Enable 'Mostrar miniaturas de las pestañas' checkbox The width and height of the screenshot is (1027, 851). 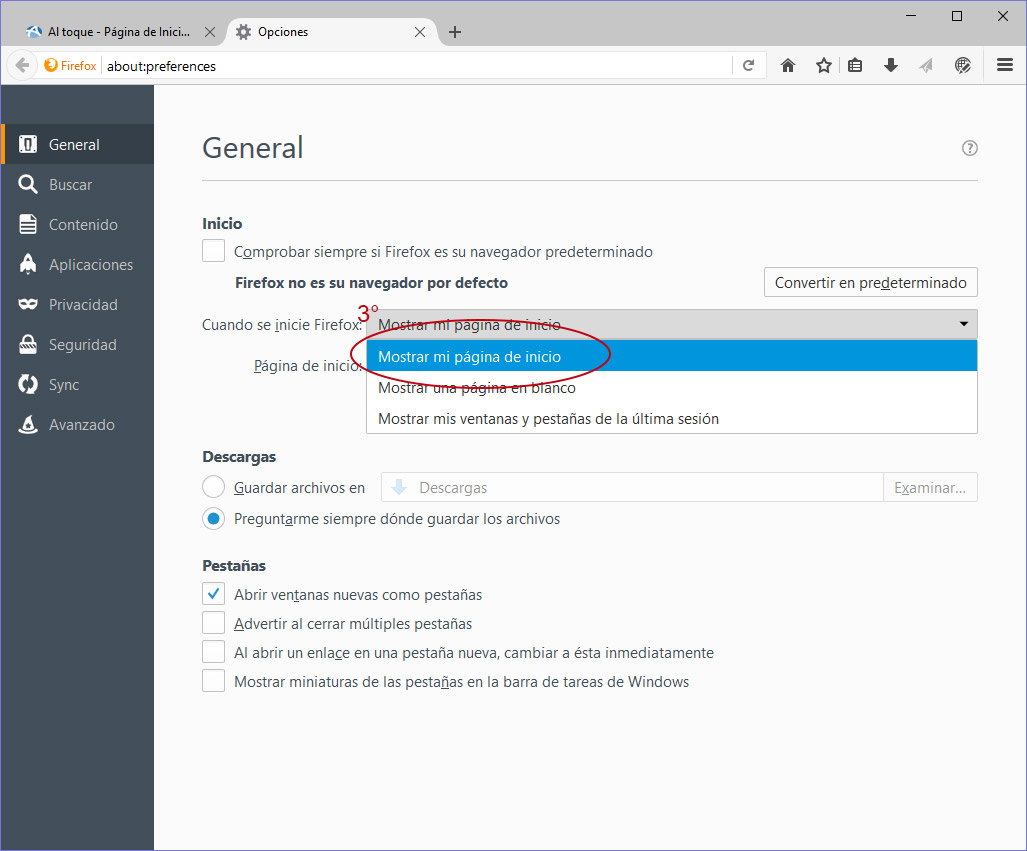pyautogui.click(x=214, y=681)
